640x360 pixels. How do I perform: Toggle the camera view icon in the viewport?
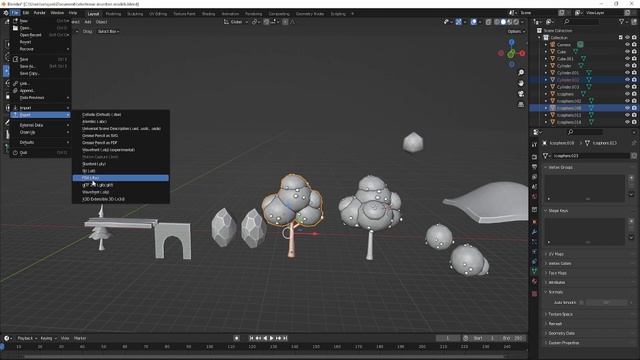click(521, 93)
